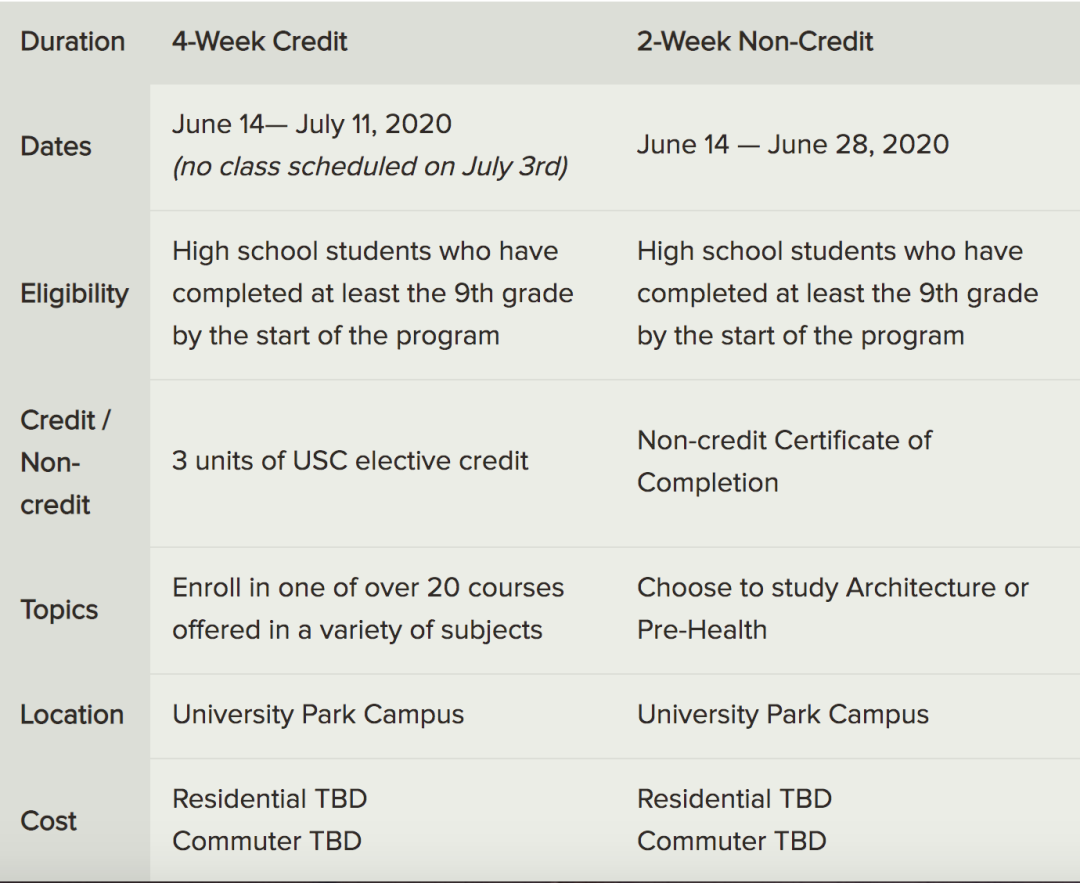Click the Duration row label

tap(72, 42)
